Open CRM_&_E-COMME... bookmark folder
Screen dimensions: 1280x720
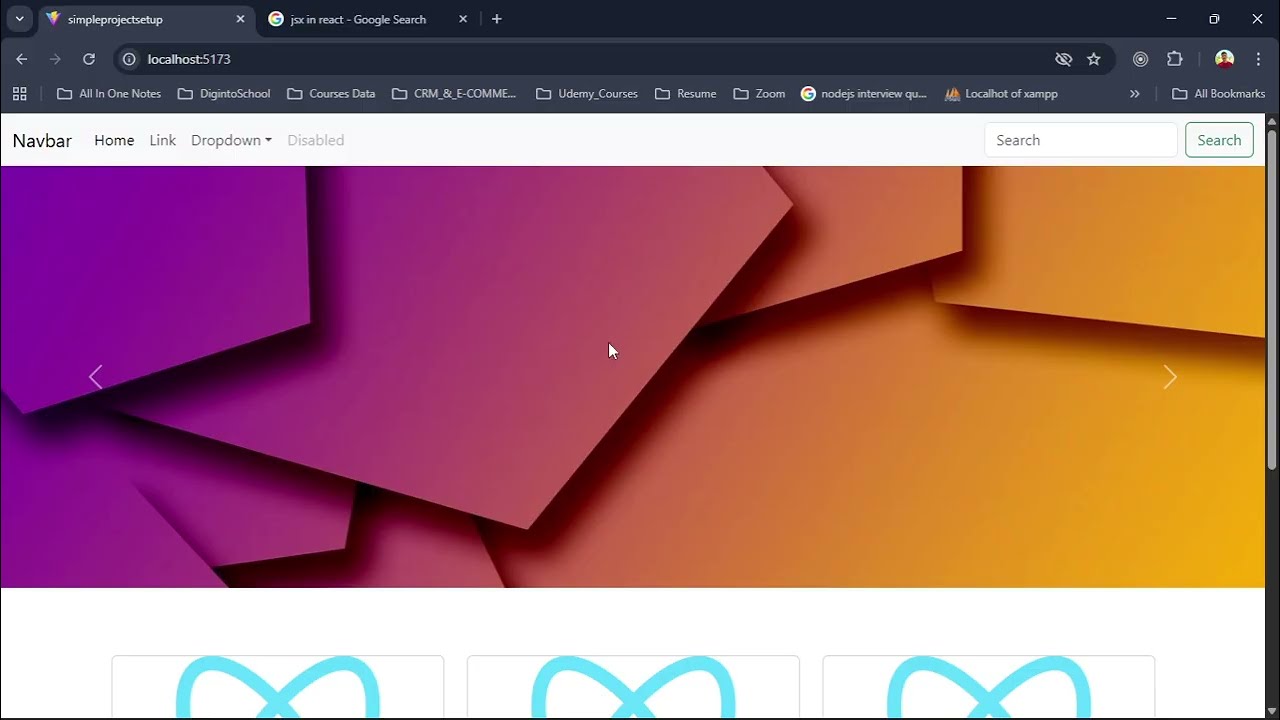[x=454, y=93]
